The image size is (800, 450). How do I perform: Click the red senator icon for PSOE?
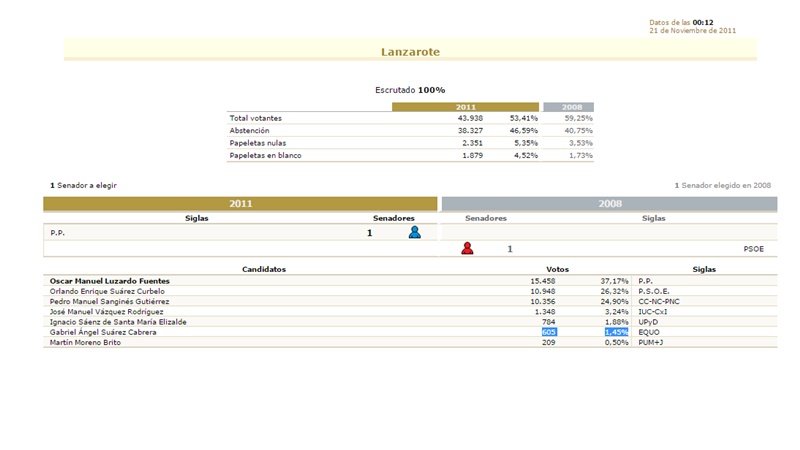[x=467, y=248]
